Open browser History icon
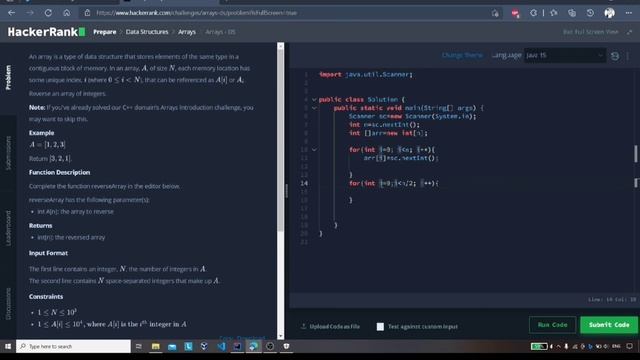The height and width of the screenshot is (360, 640). coord(590,13)
